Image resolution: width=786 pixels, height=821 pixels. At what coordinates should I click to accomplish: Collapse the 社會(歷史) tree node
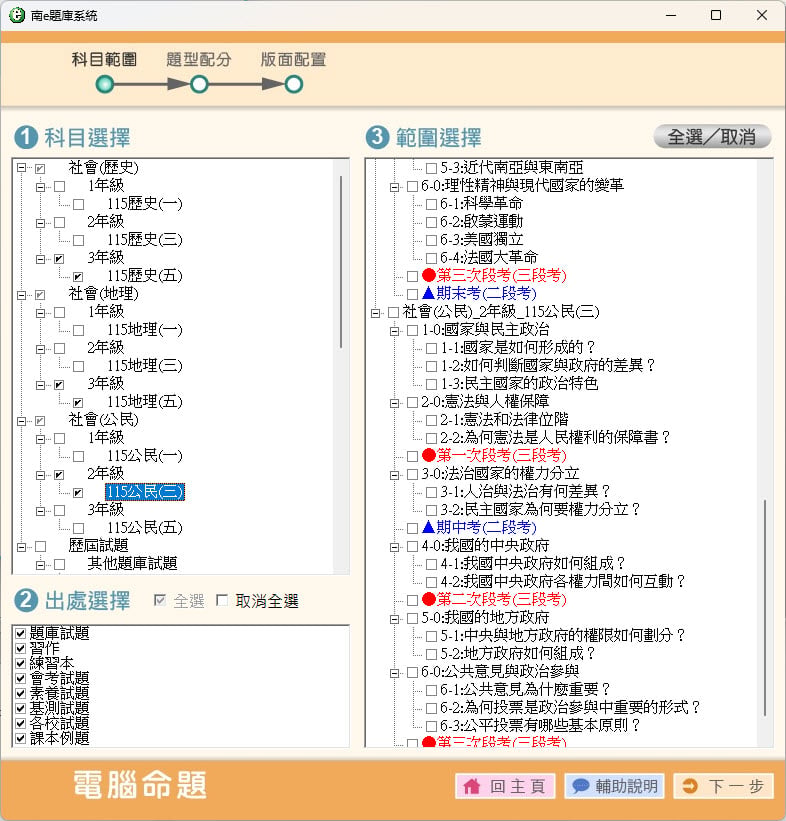click(21, 168)
